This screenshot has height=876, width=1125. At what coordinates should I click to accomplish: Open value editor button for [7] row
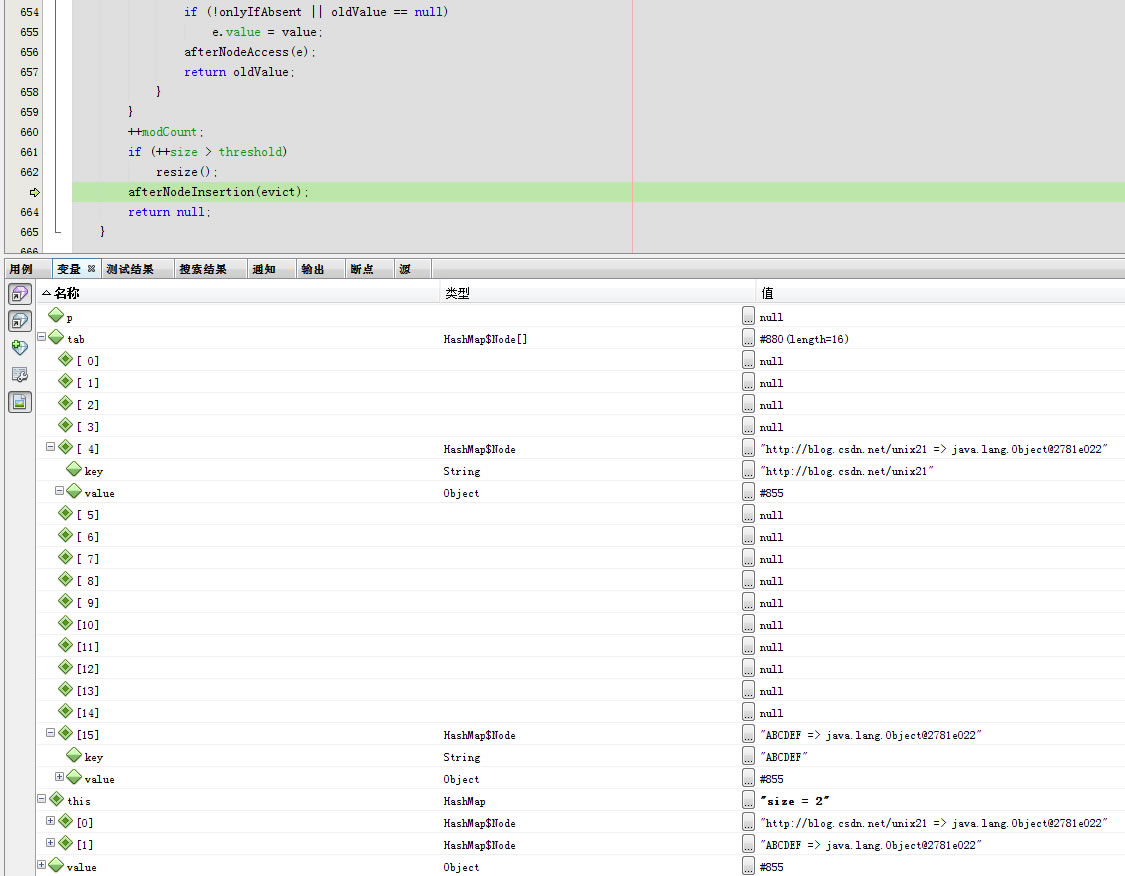748,558
